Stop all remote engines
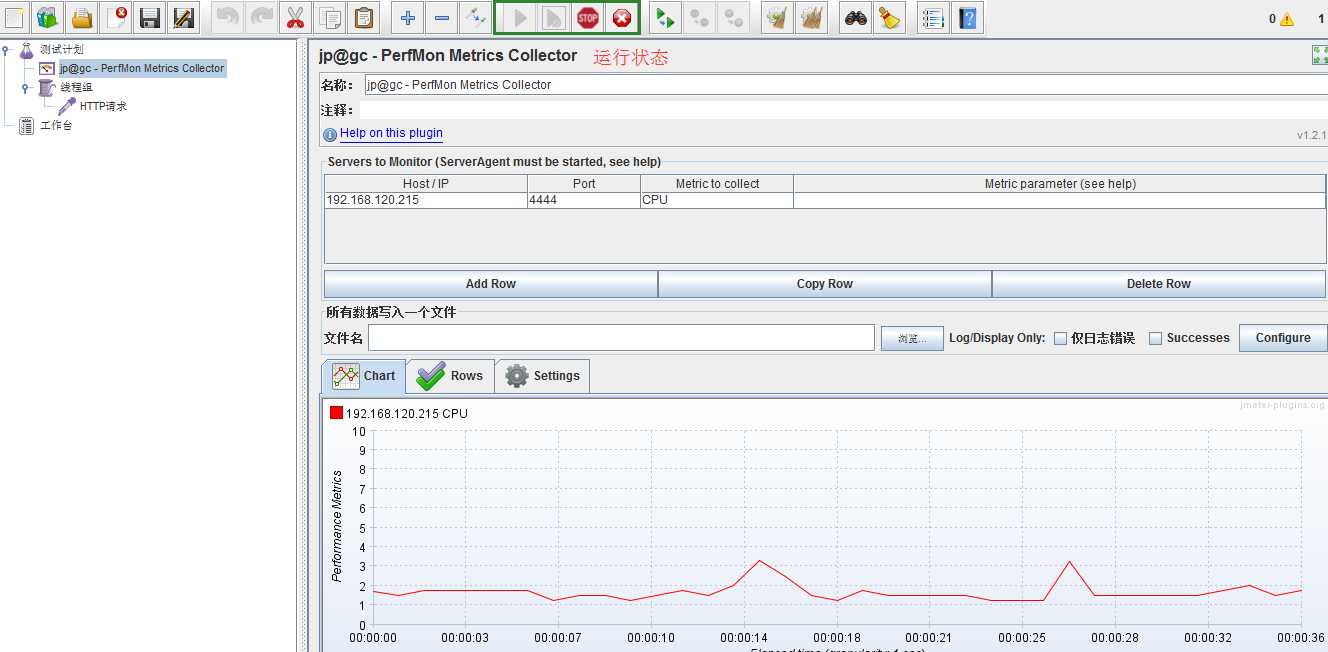The width and height of the screenshot is (1328, 652). coord(699,17)
